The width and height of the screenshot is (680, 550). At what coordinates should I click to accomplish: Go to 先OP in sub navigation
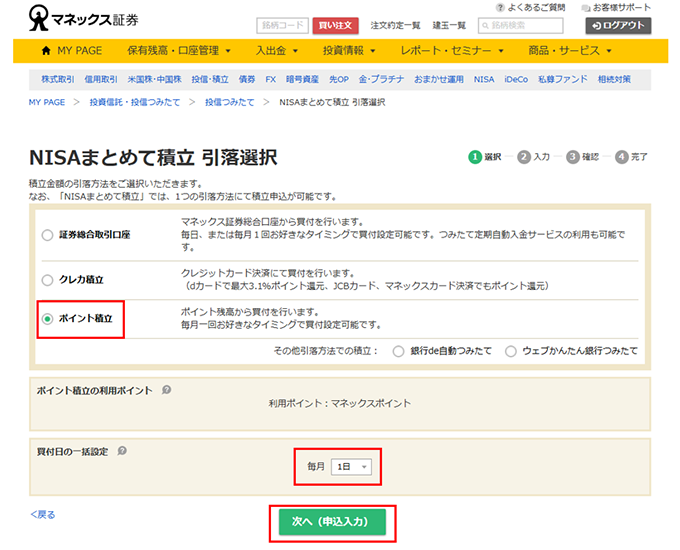point(339,79)
